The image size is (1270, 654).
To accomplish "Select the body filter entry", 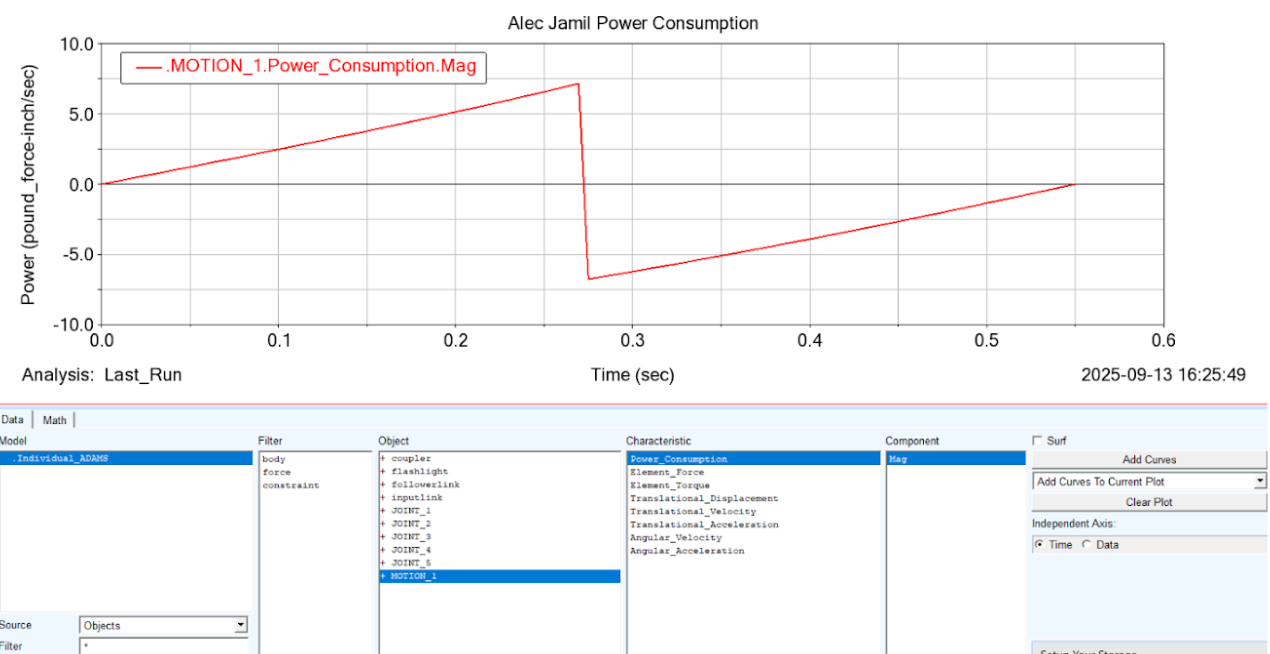I will coord(273,459).
